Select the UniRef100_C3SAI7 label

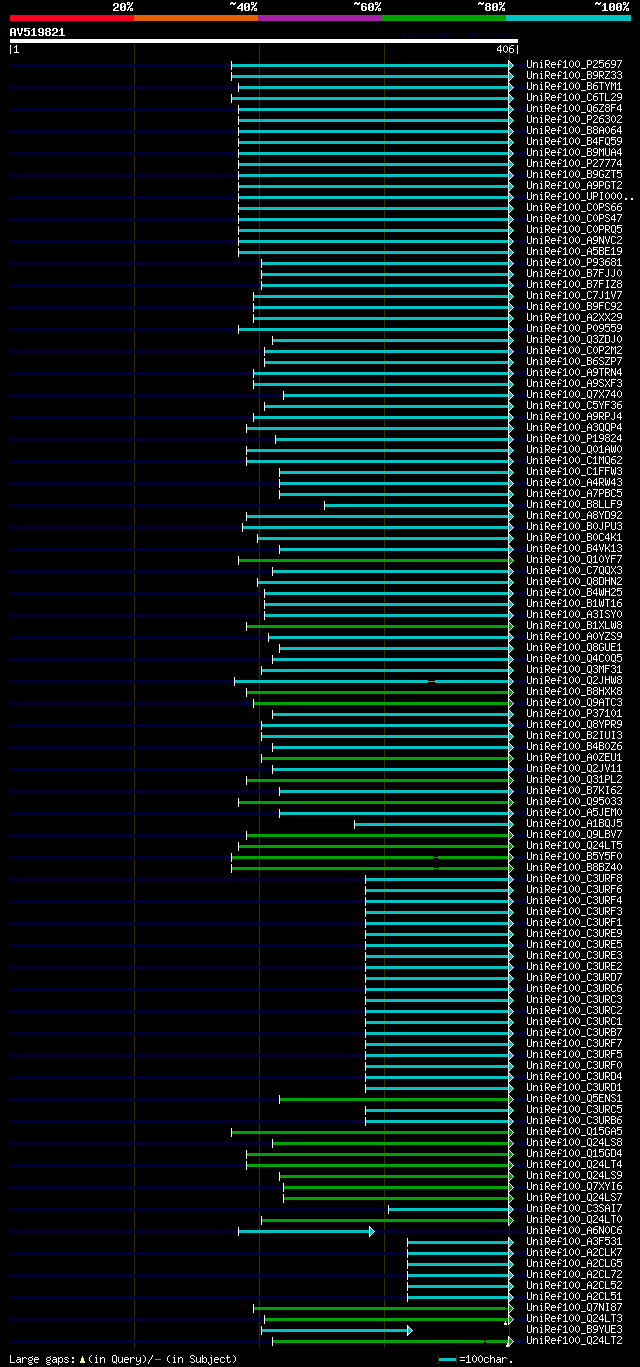click(574, 1209)
